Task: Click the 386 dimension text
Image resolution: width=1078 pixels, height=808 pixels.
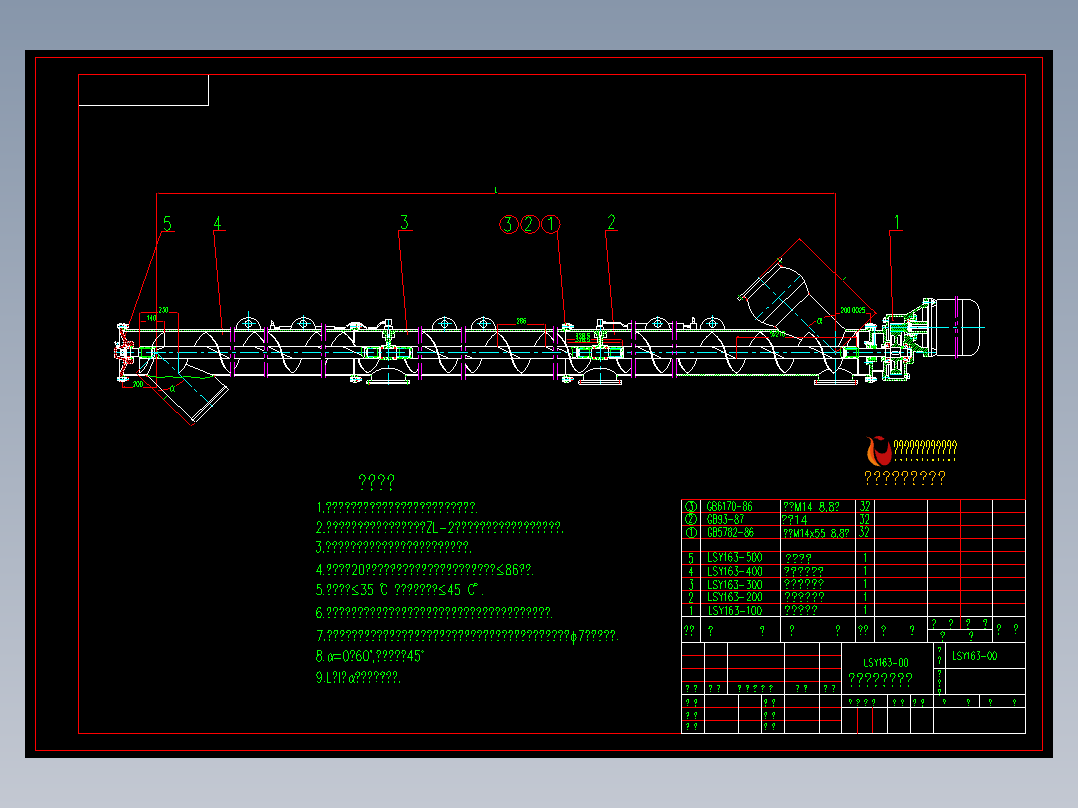Action: (521, 321)
